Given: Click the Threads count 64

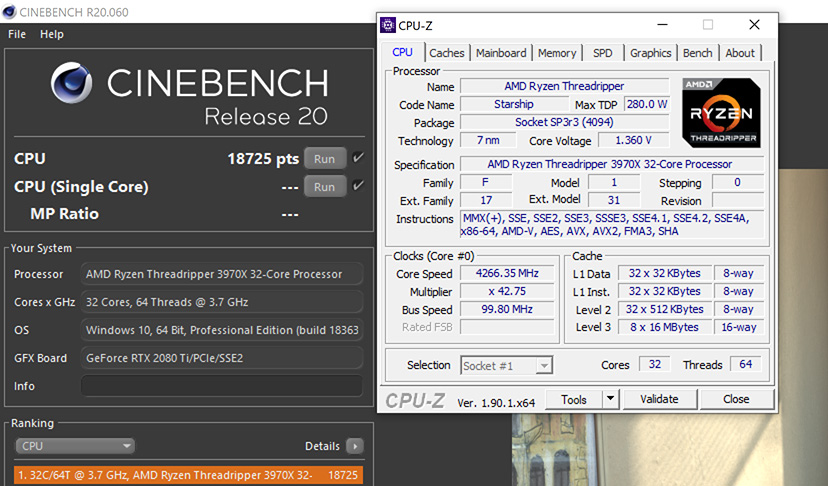Looking at the screenshot, I should pos(746,364).
